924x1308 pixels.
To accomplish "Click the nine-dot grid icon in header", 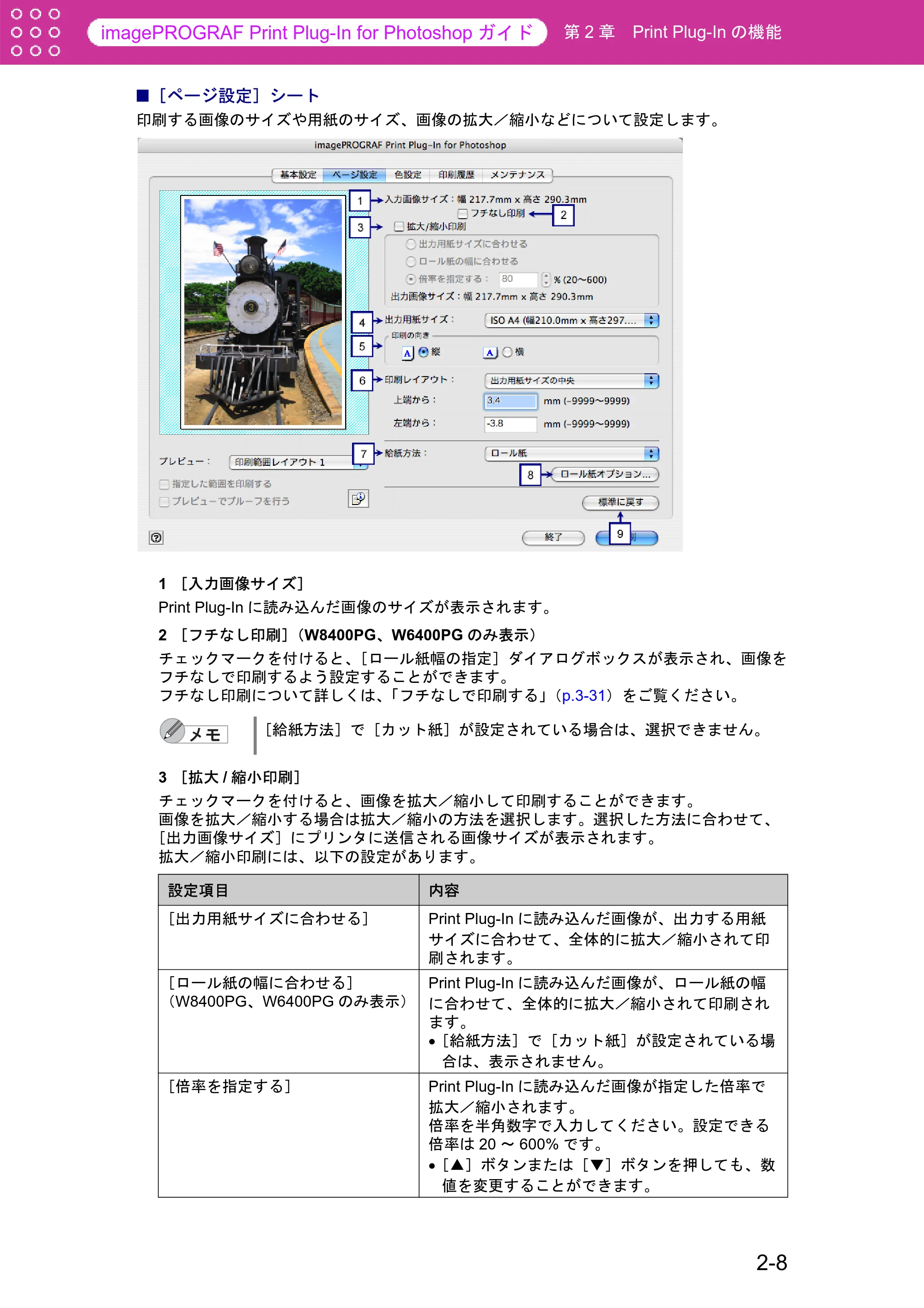I will point(35,32).
